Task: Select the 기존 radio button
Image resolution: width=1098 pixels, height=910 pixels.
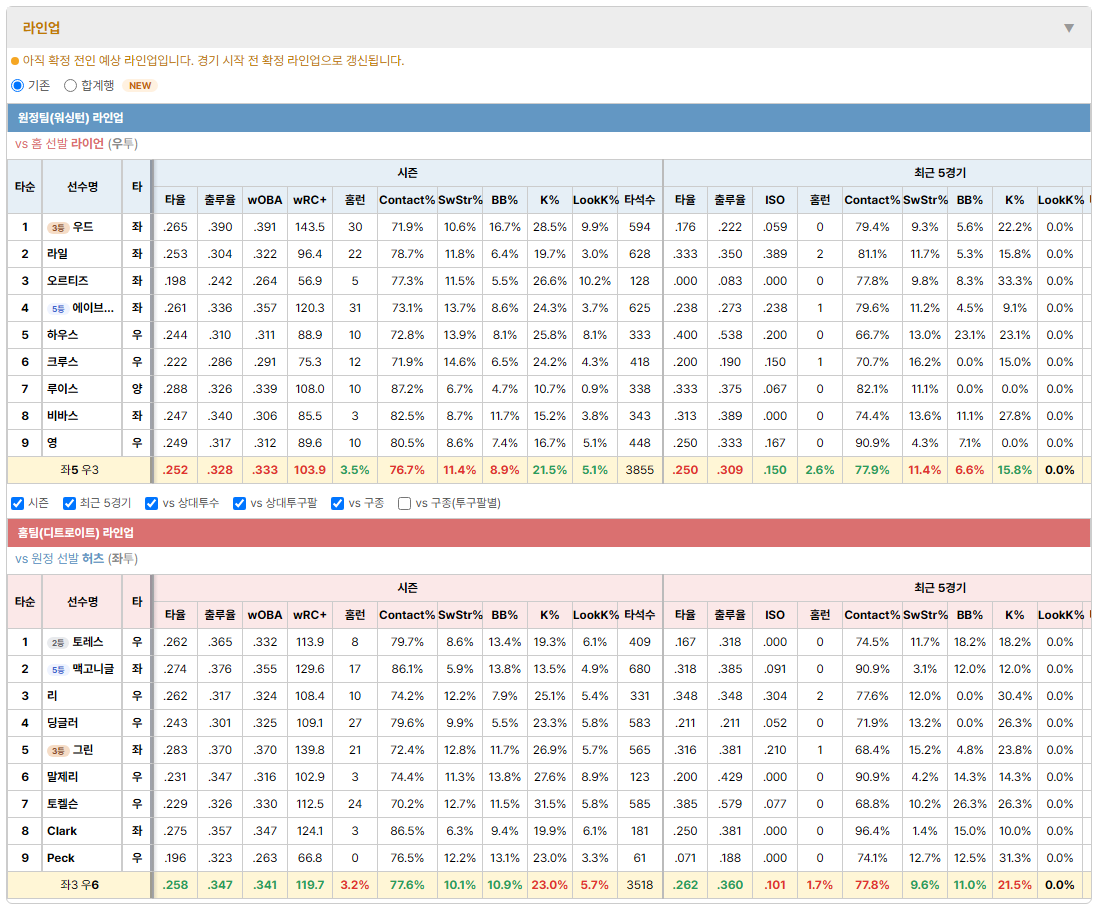Action: (18, 85)
